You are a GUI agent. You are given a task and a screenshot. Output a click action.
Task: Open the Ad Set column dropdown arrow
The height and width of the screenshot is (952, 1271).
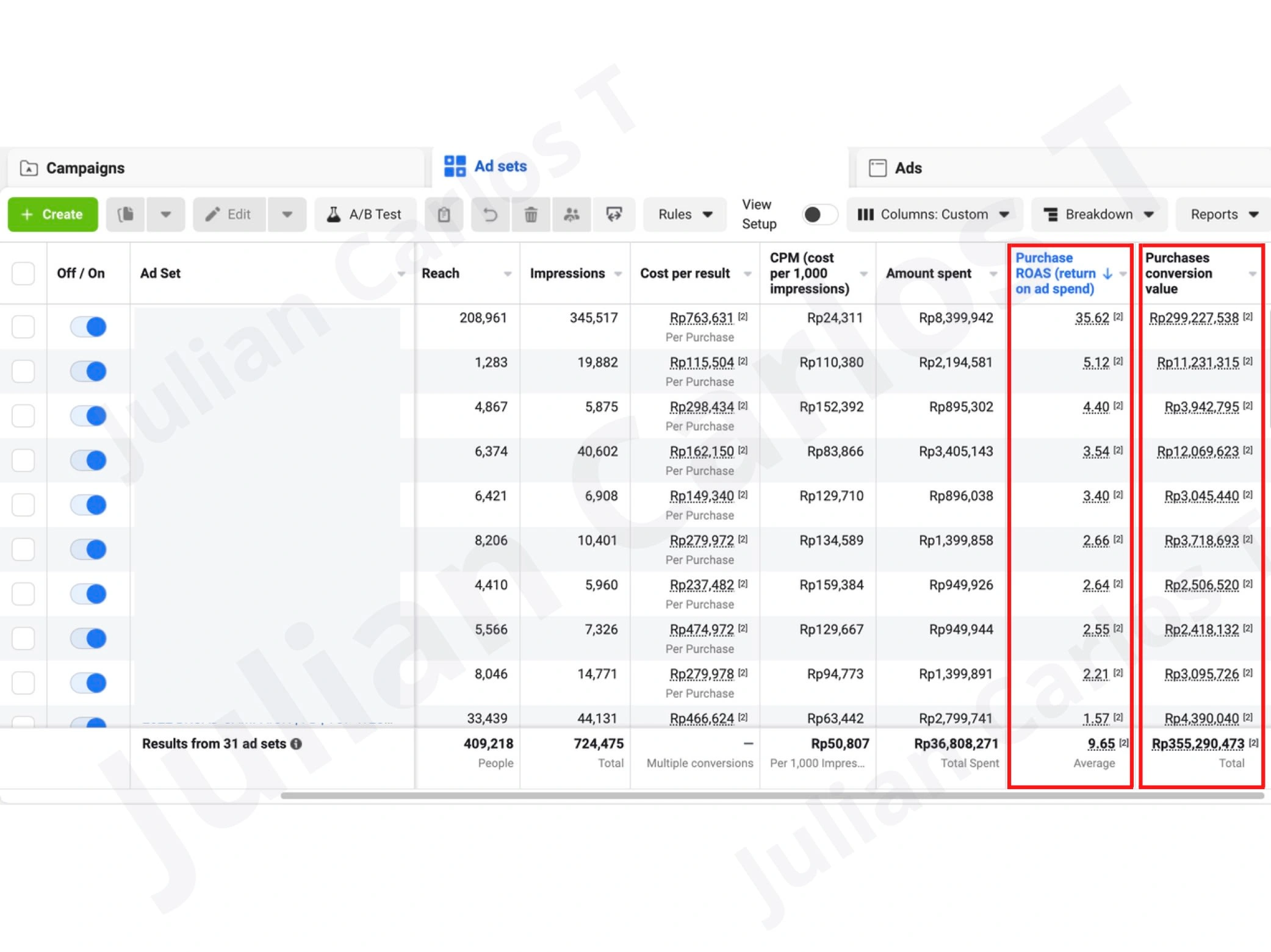(401, 274)
